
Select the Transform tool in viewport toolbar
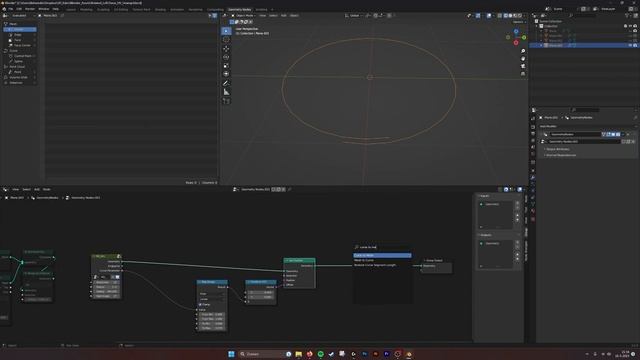point(226,74)
